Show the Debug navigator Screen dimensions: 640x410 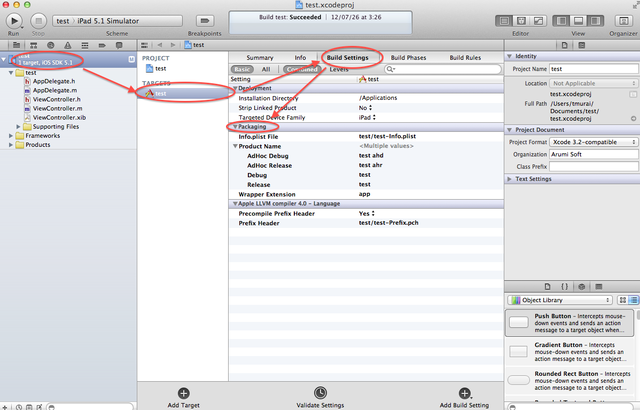[x=85, y=45]
